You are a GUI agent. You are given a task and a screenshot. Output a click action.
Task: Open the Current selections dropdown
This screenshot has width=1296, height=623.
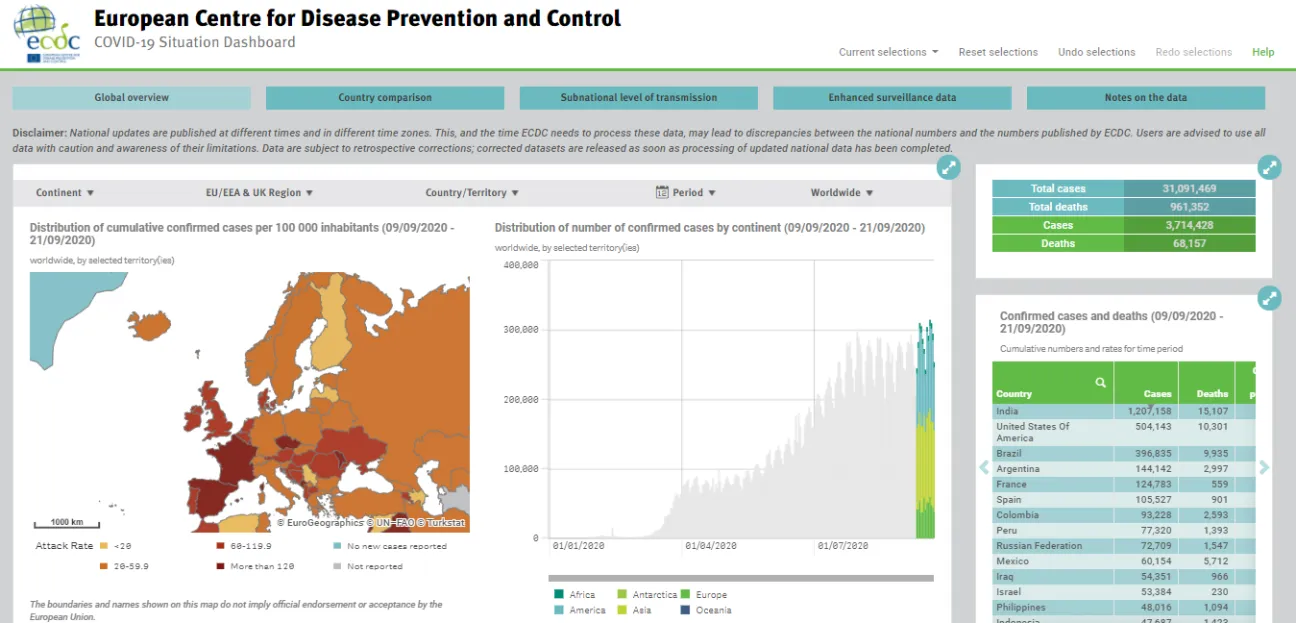click(887, 52)
